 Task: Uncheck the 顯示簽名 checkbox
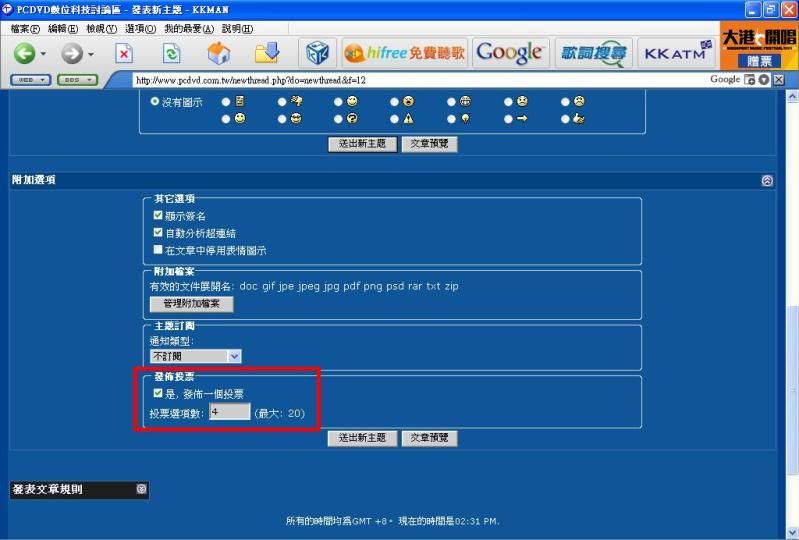click(158, 215)
